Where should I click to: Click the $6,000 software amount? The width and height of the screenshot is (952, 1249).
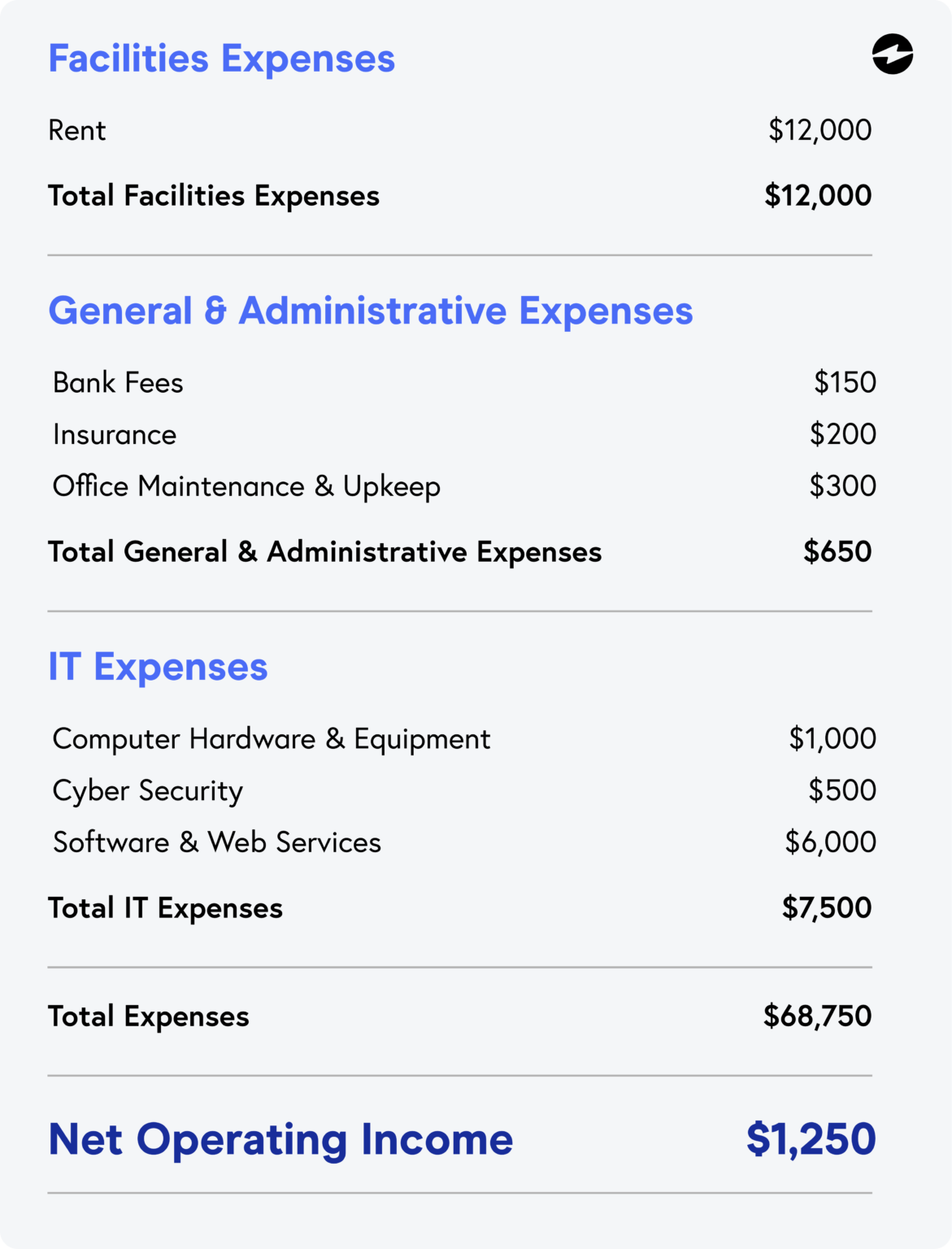[x=830, y=842]
